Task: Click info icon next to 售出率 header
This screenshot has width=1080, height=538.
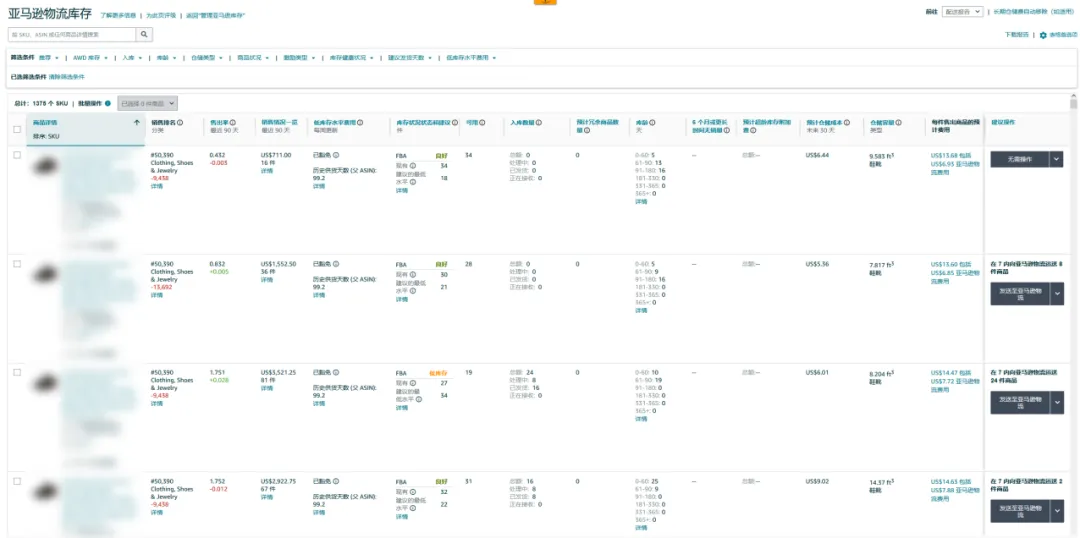Action: tap(233, 123)
